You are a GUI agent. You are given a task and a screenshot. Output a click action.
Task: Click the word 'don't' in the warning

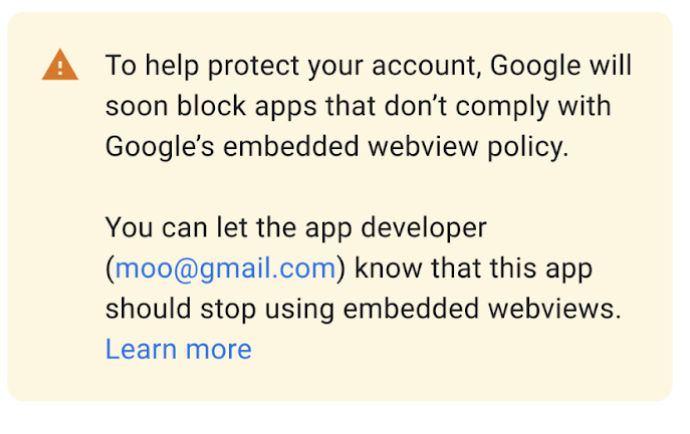click(415, 106)
